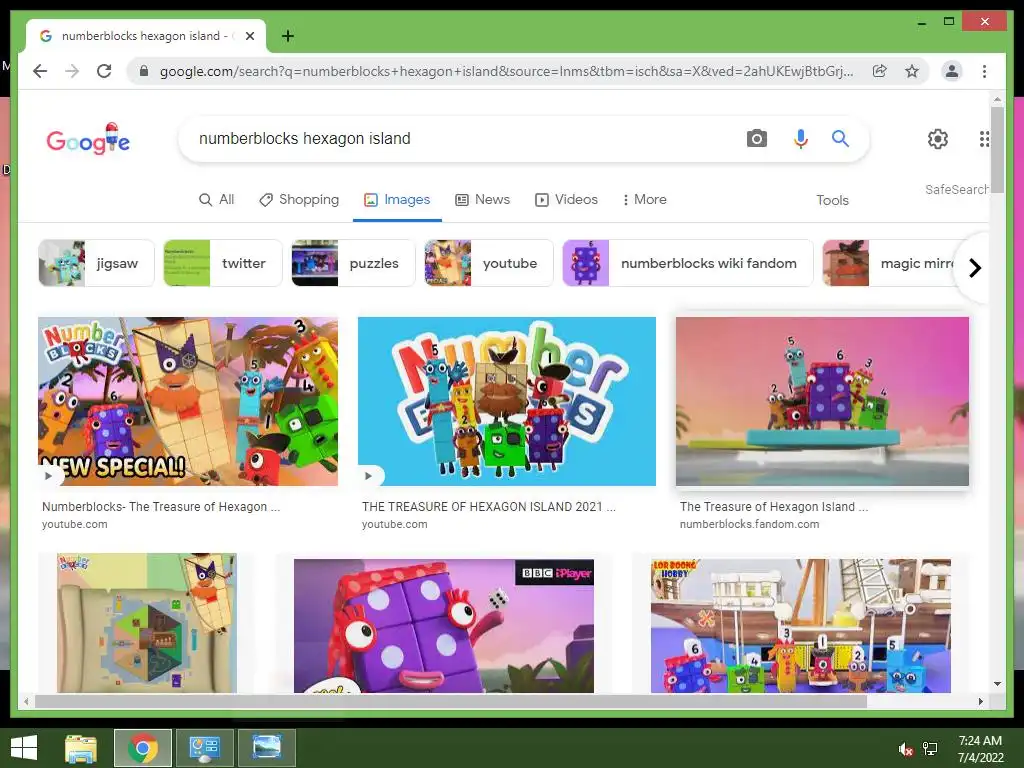Click numberblocks.fandom.com source link
Image resolution: width=1024 pixels, height=768 pixels.
749,524
